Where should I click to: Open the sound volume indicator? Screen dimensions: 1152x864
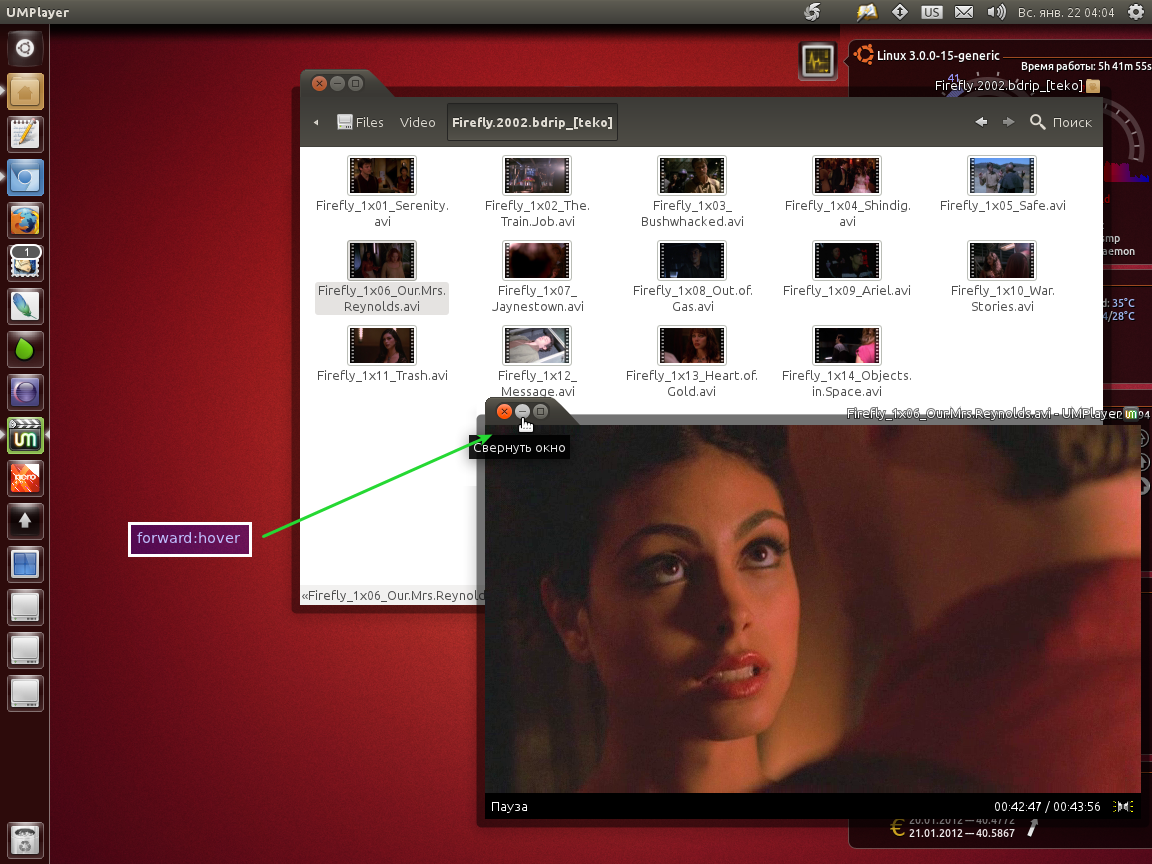pos(996,12)
